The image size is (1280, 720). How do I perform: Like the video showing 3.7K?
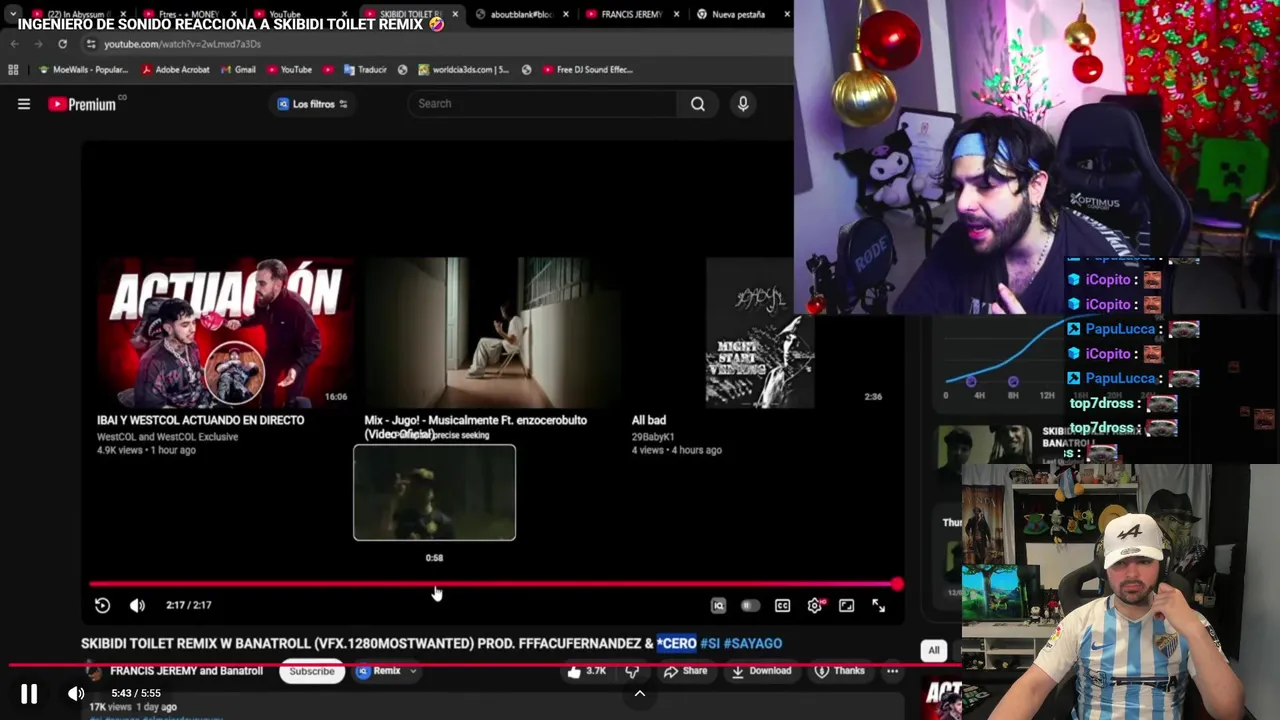click(x=586, y=671)
